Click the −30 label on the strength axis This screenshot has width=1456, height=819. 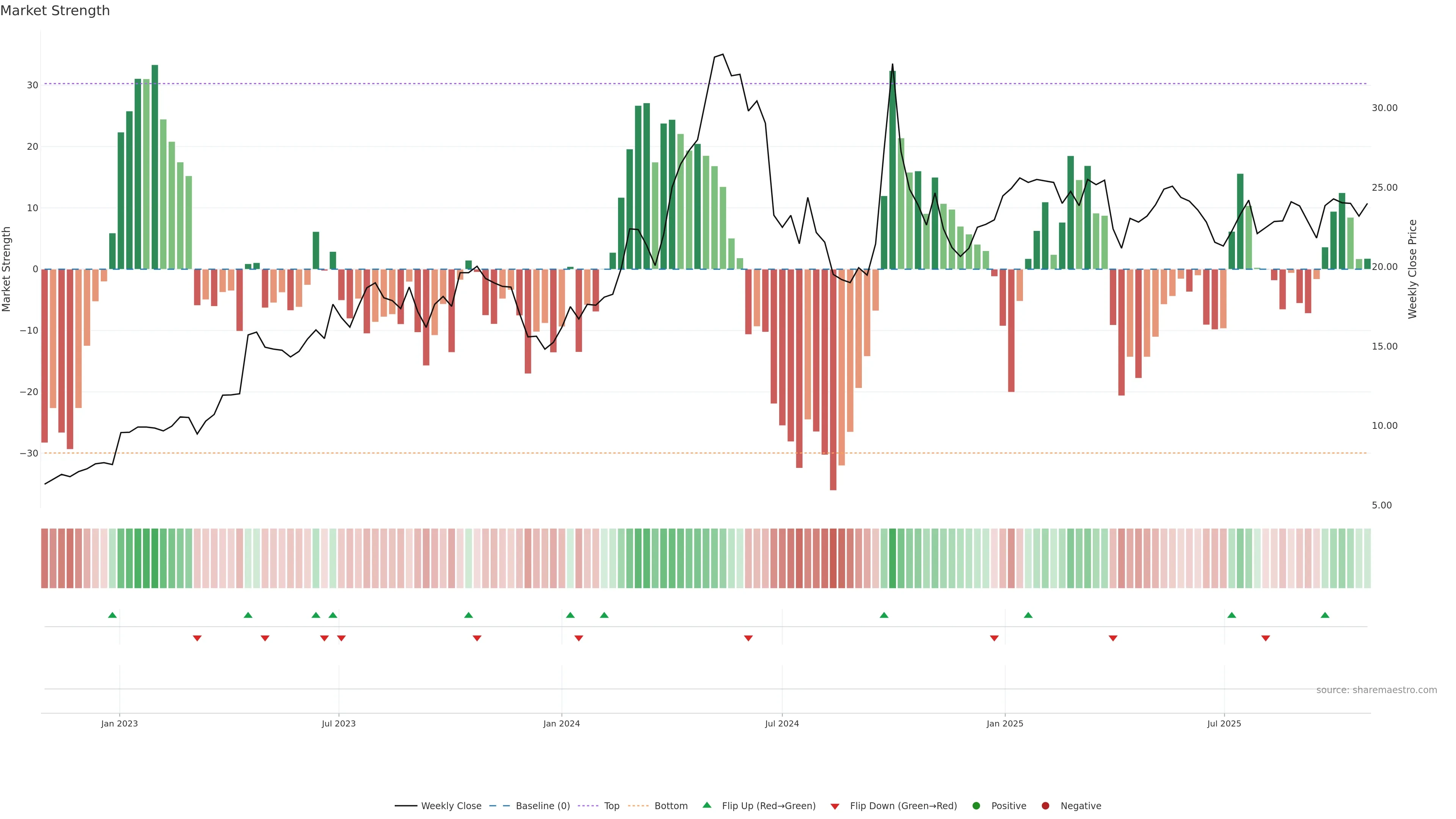tap(29, 453)
